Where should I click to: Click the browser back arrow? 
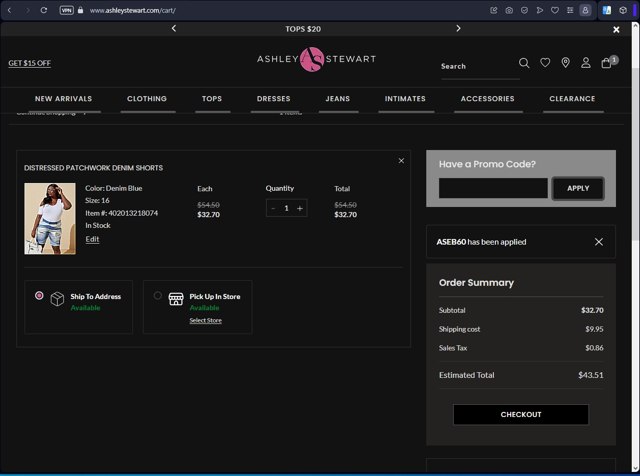tap(10, 10)
